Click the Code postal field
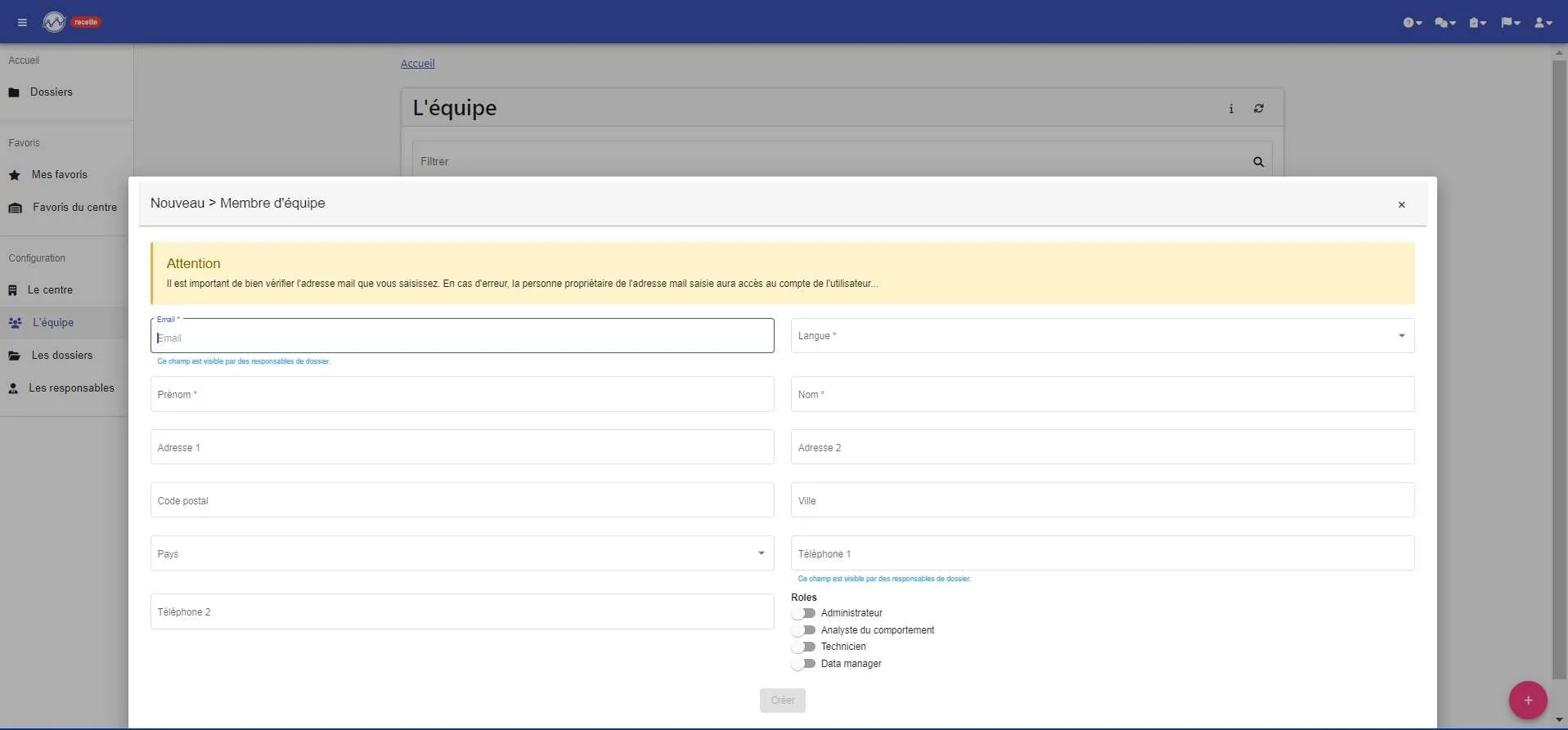Viewport: 1568px width, 730px height. (x=462, y=500)
